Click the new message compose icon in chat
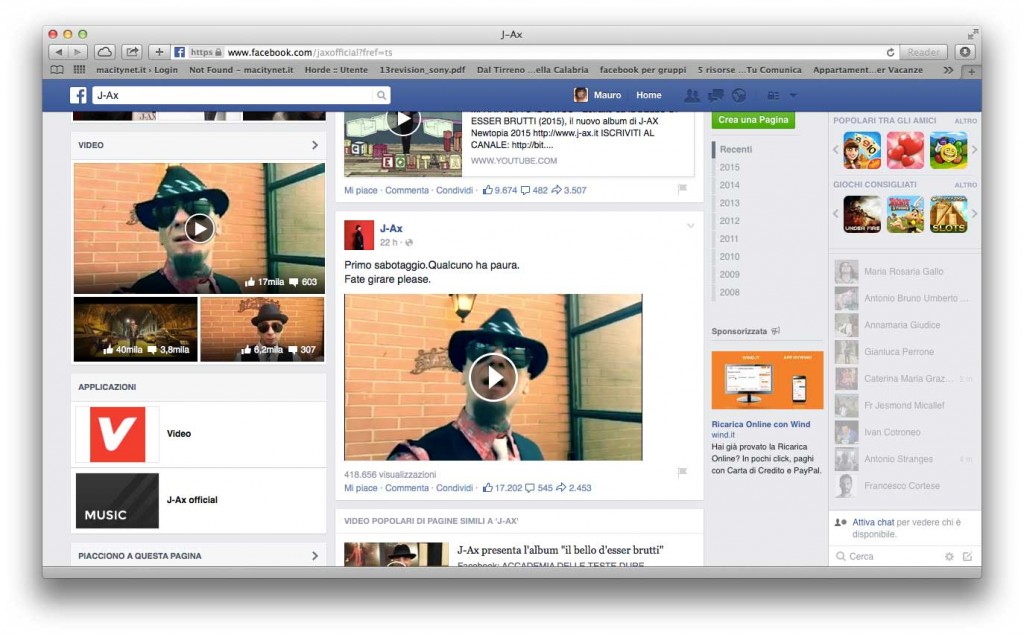 pos(967,557)
